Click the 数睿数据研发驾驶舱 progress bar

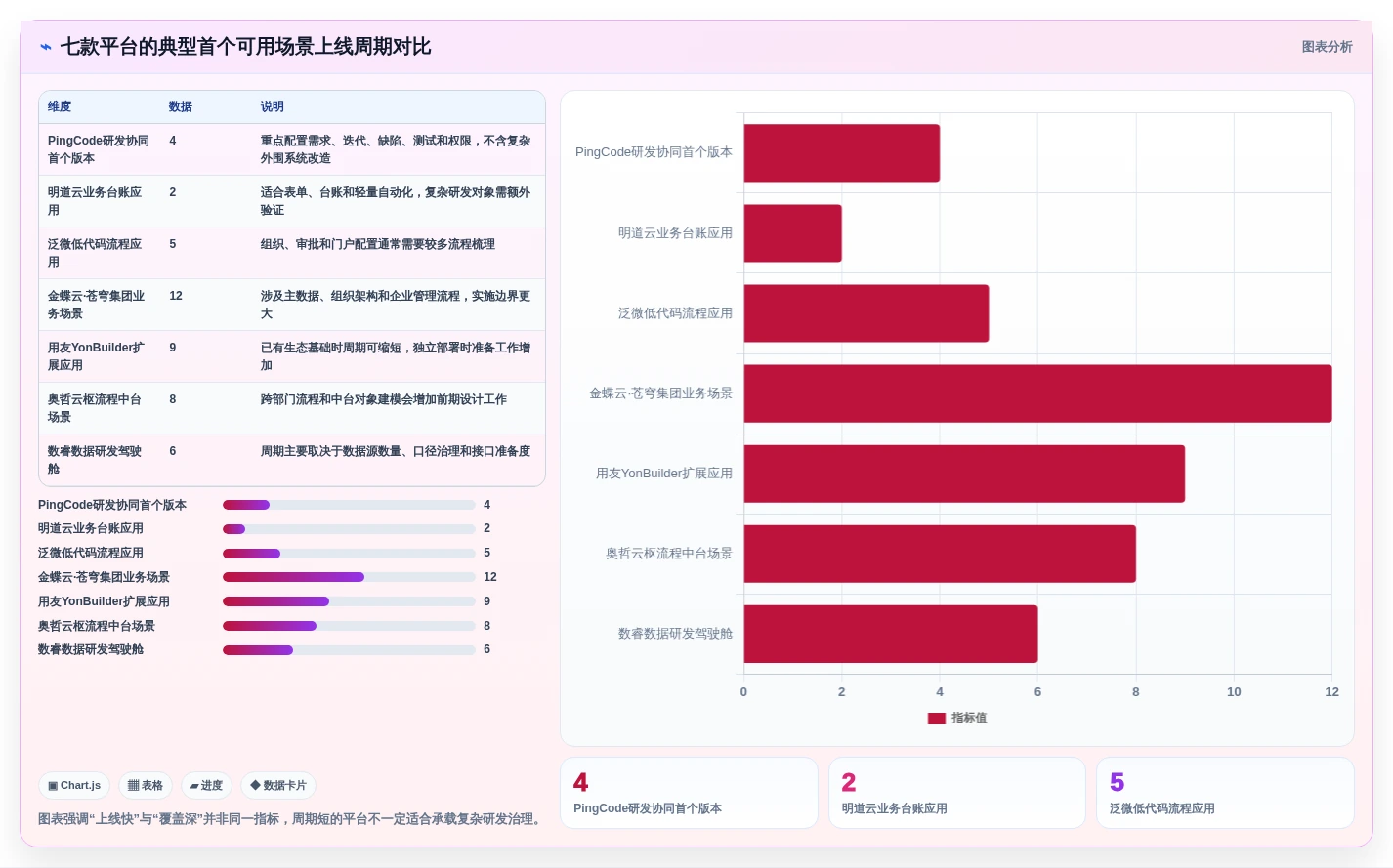pyautogui.click(x=349, y=650)
